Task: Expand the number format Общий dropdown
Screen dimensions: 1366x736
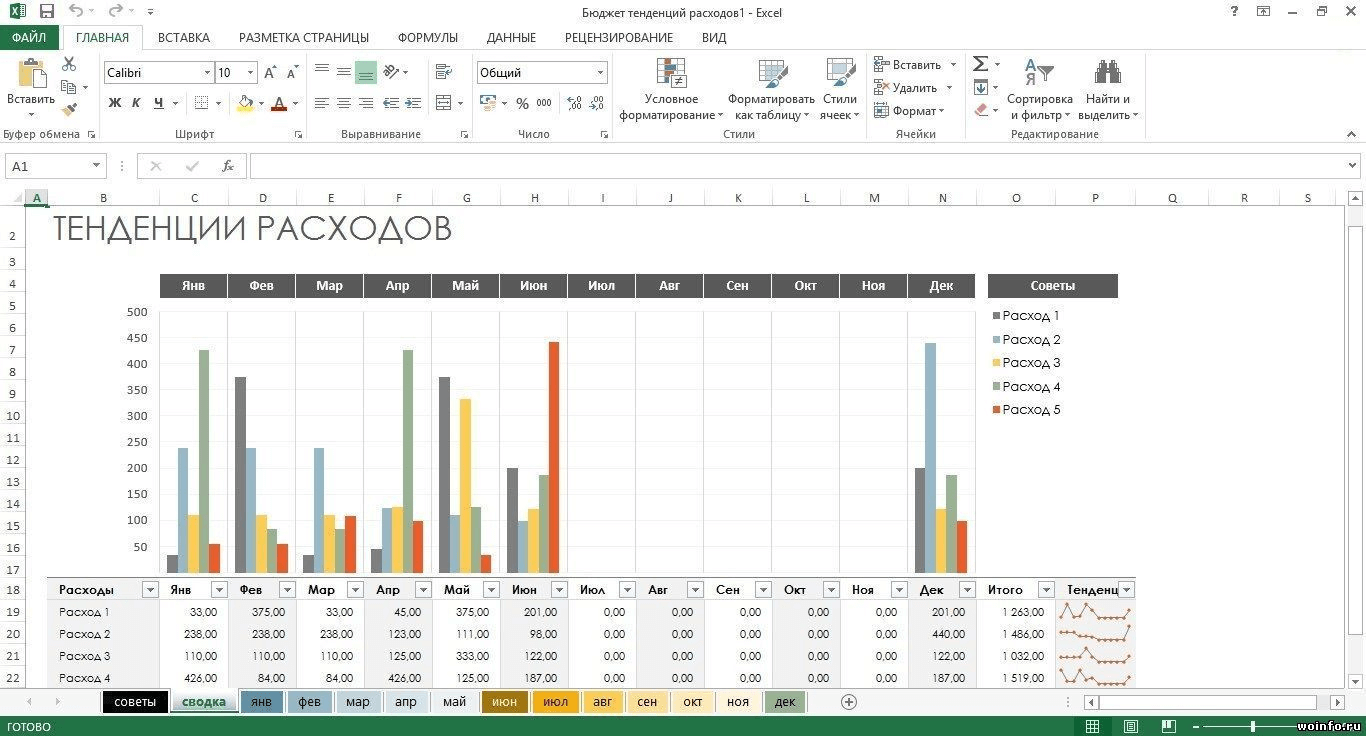Action: 600,73
